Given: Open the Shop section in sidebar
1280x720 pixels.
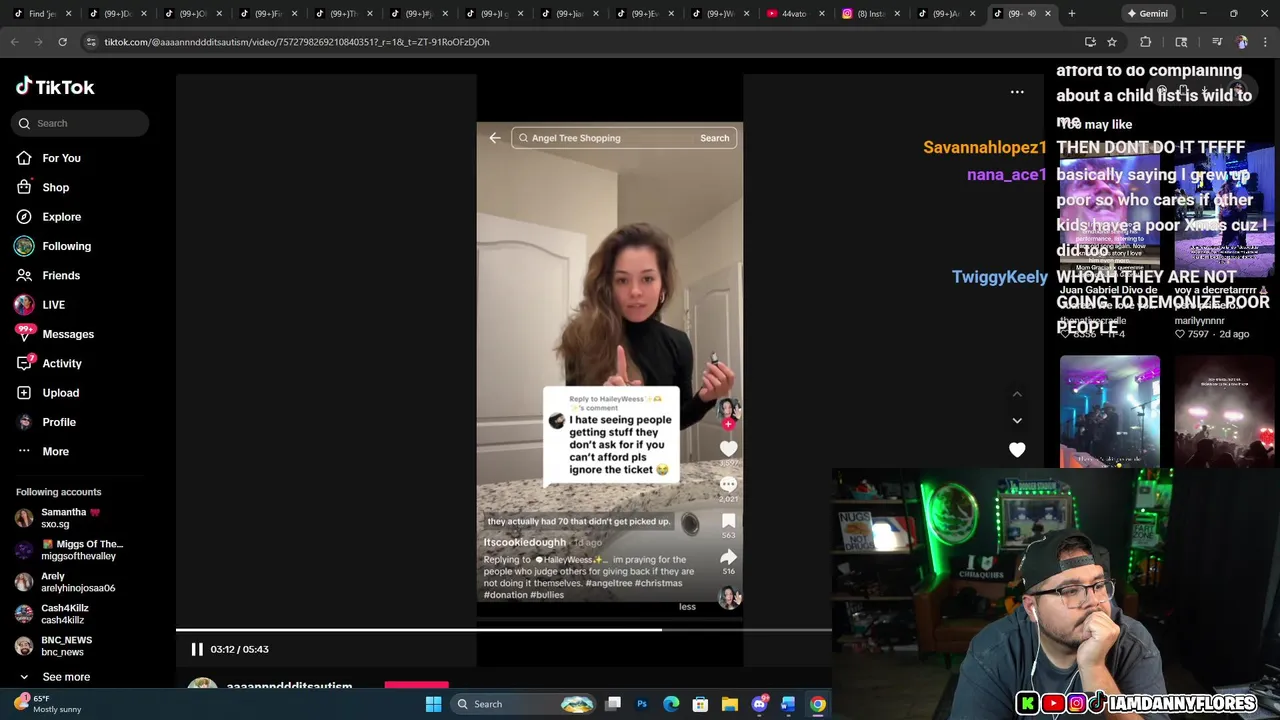Looking at the screenshot, I should pyautogui.click(x=55, y=187).
